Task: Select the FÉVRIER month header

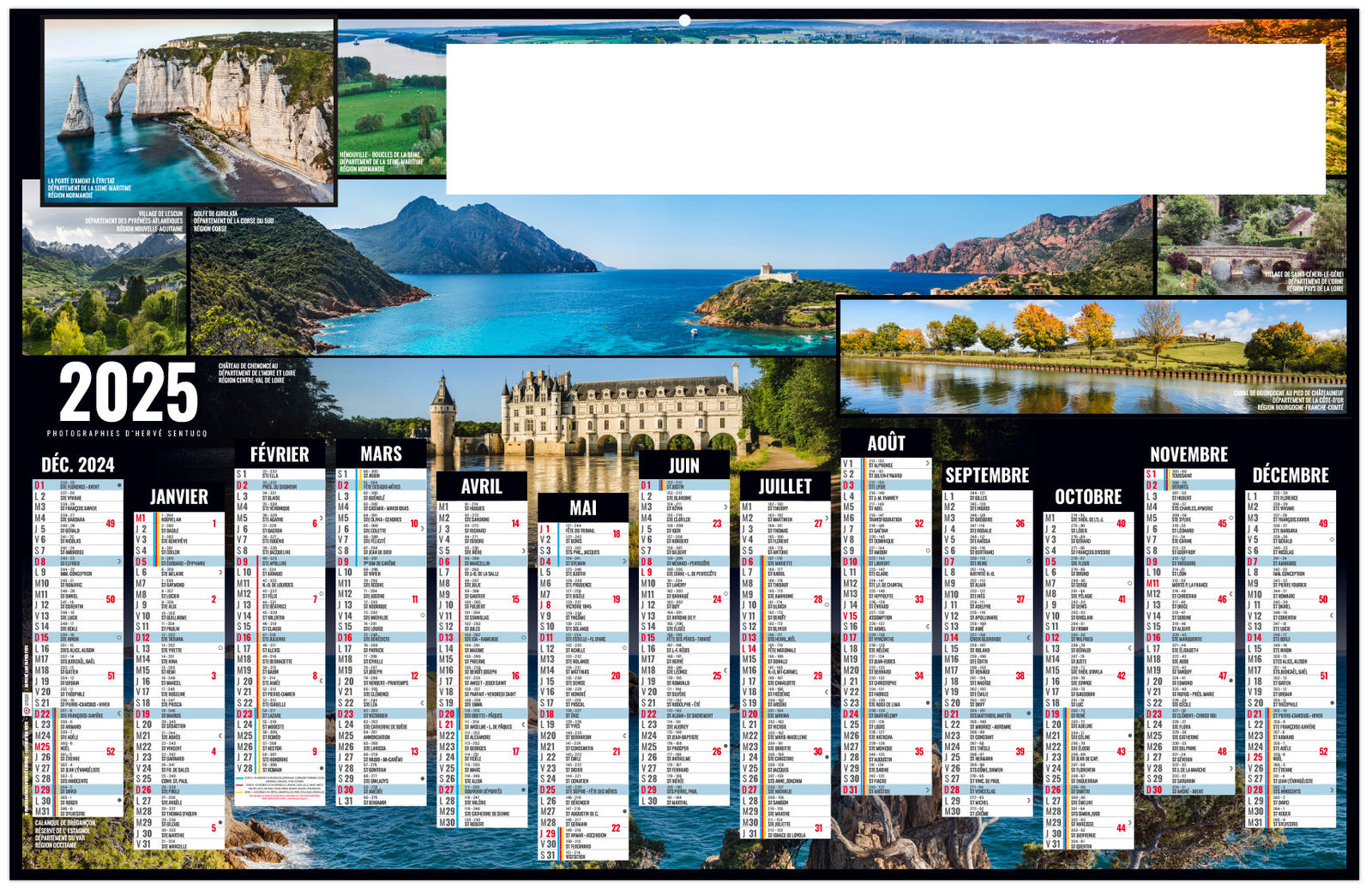Action: pos(280,454)
